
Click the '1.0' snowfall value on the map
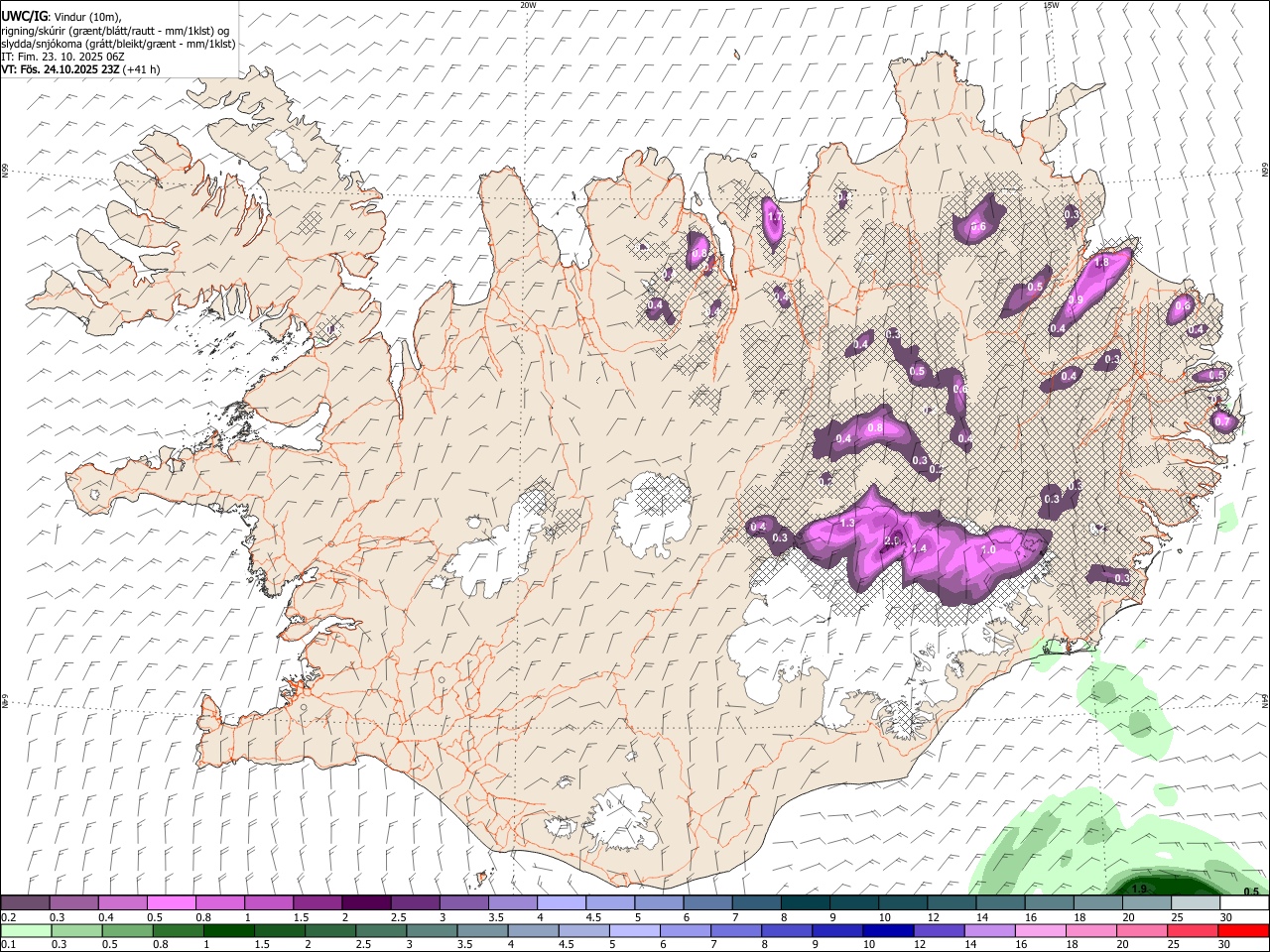click(x=988, y=549)
